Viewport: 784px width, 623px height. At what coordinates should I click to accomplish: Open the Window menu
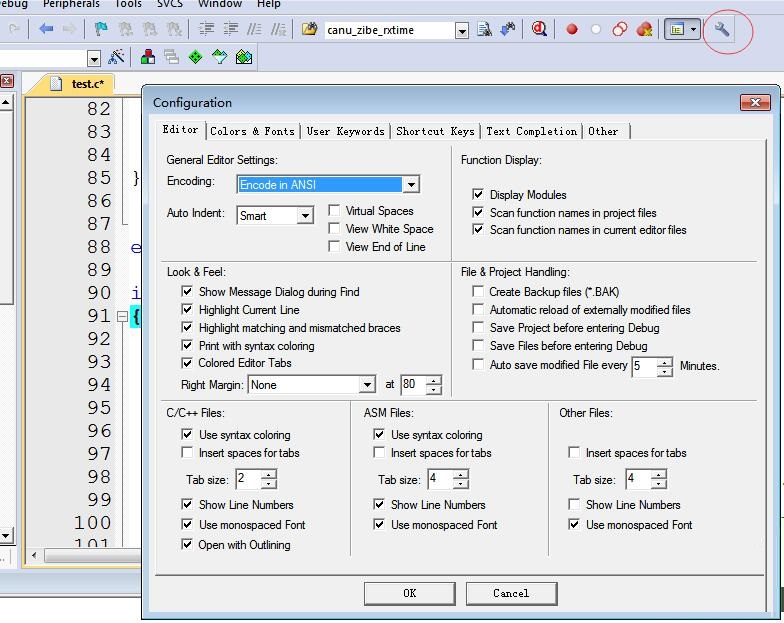point(220,4)
